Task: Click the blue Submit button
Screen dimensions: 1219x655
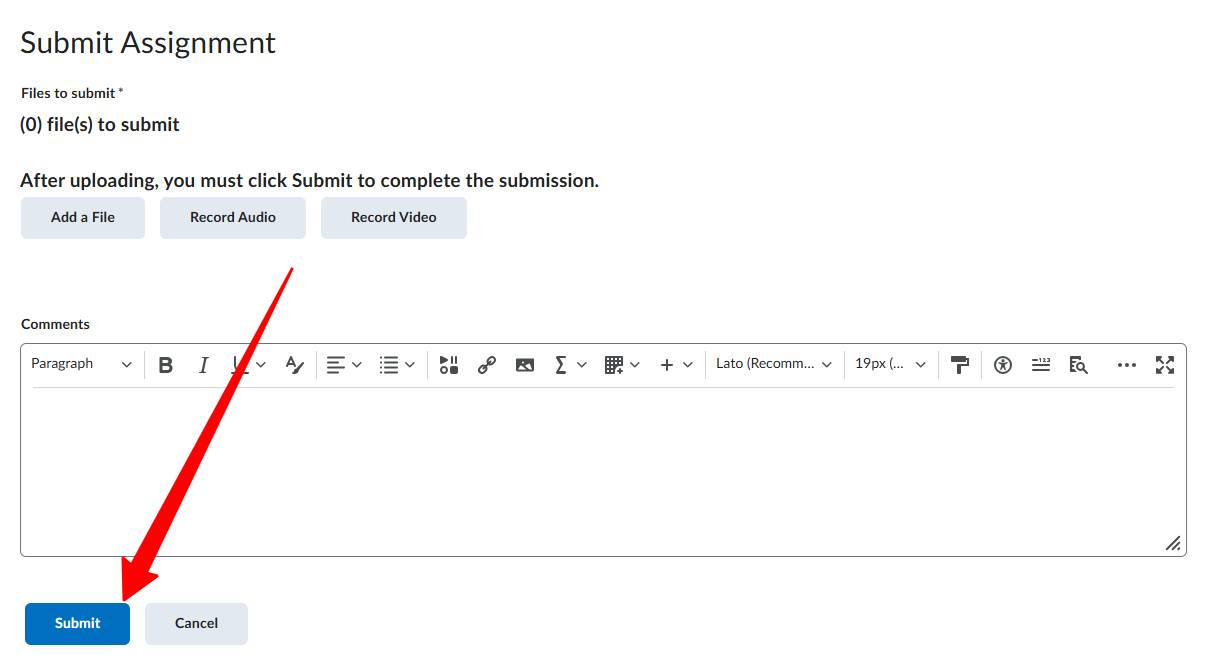Action: [78, 624]
